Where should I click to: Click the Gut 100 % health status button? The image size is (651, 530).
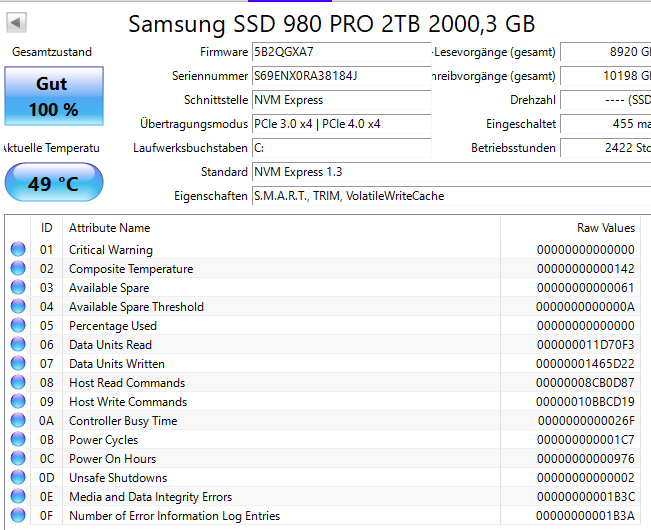54,96
